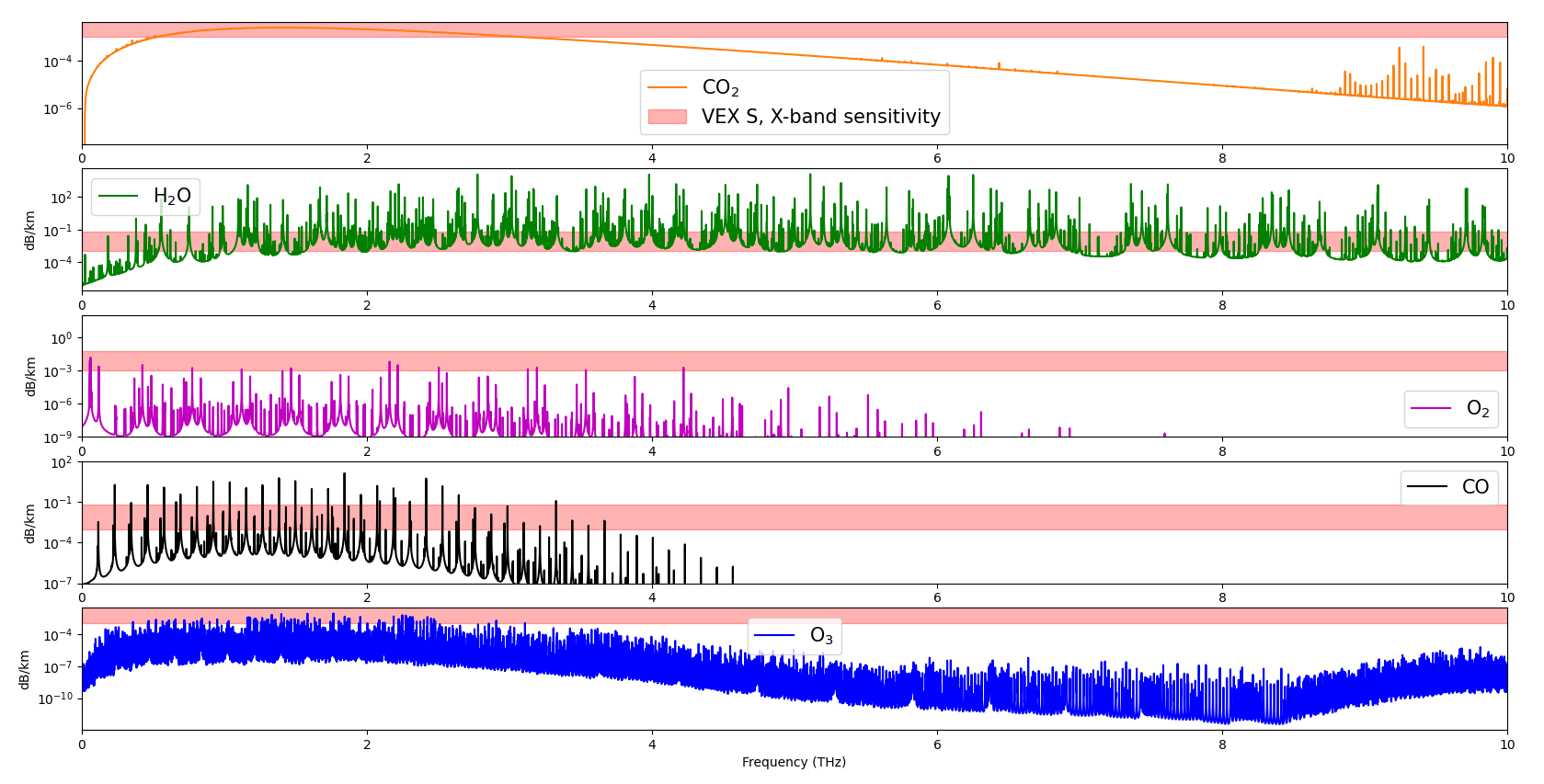This screenshot has height=784, width=1544.
Task: Click x-axis tick 8 under the O2 plot
Action: click(x=1222, y=451)
